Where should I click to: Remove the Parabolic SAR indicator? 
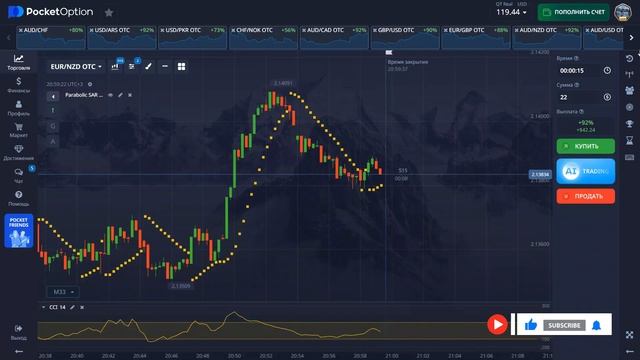click(130, 95)
